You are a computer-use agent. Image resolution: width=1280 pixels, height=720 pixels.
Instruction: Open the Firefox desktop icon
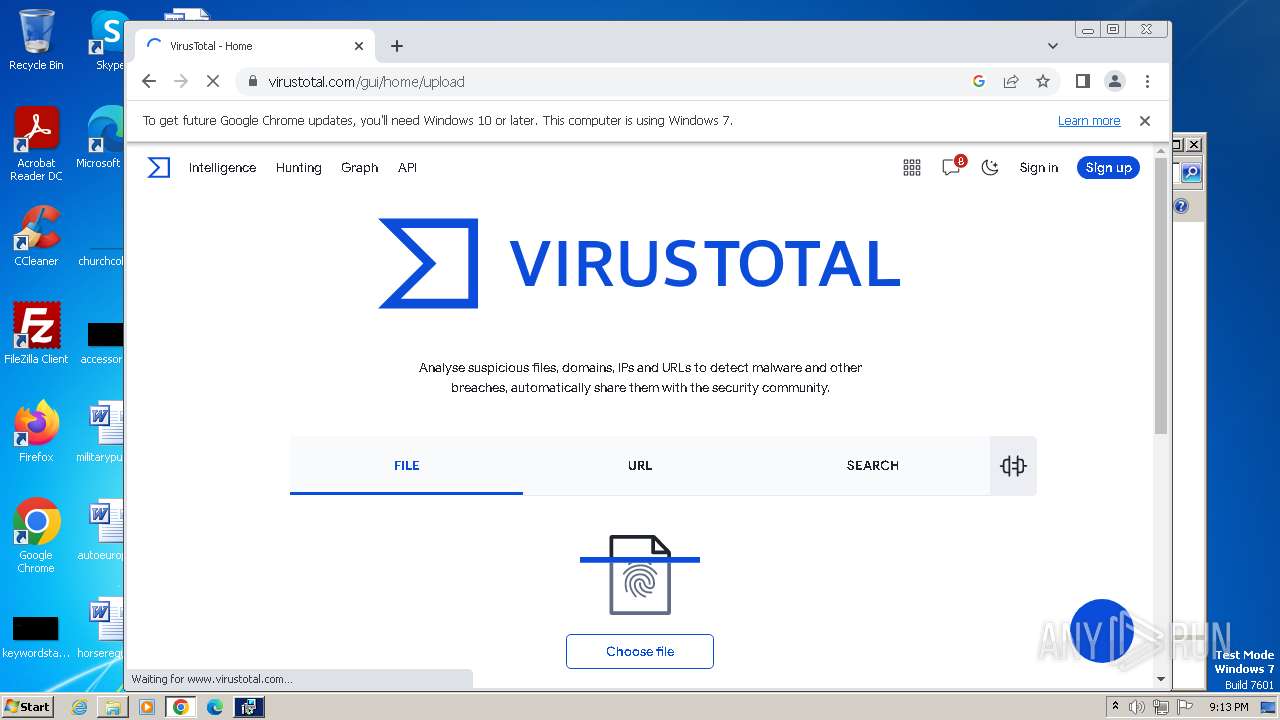point(36,432)
